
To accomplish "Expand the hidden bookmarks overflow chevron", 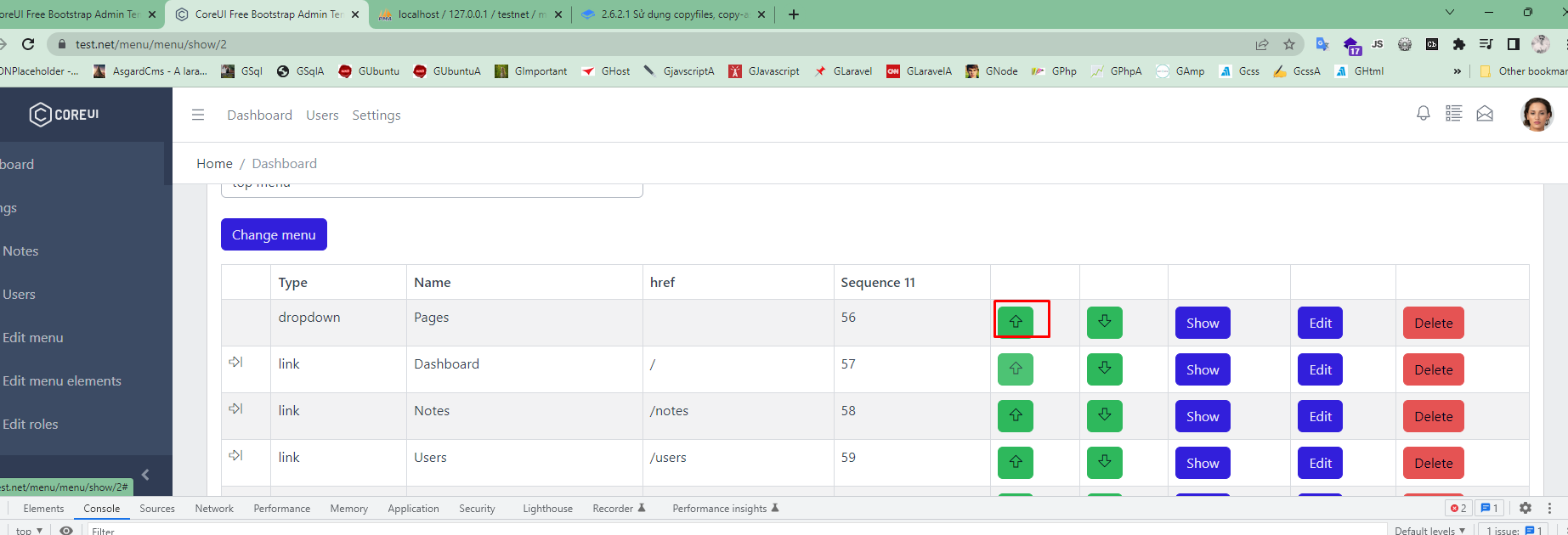I will (x=1457, y=71).
